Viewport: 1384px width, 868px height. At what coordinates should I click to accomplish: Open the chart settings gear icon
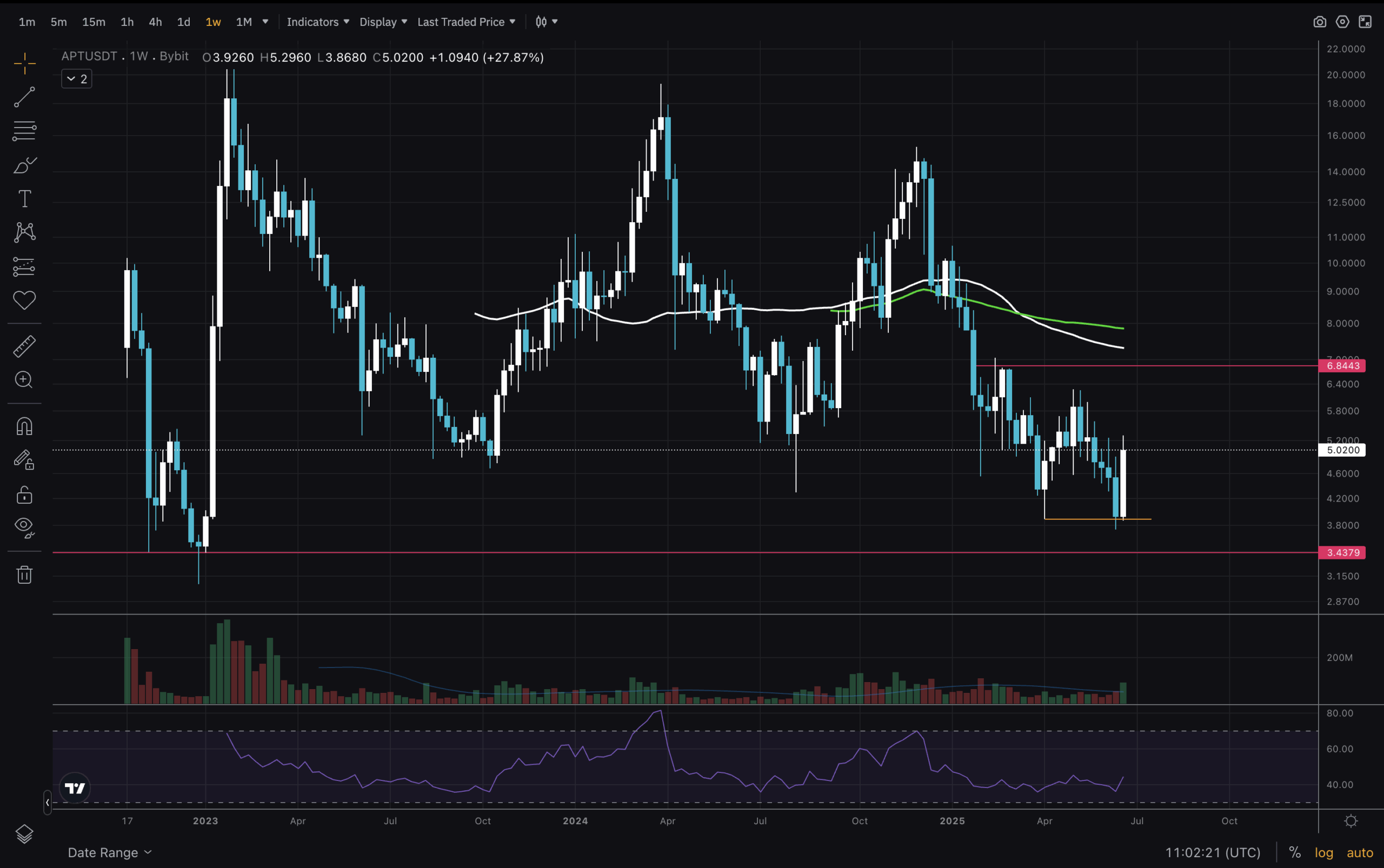pyautogui.click(x=1342, y=22)
